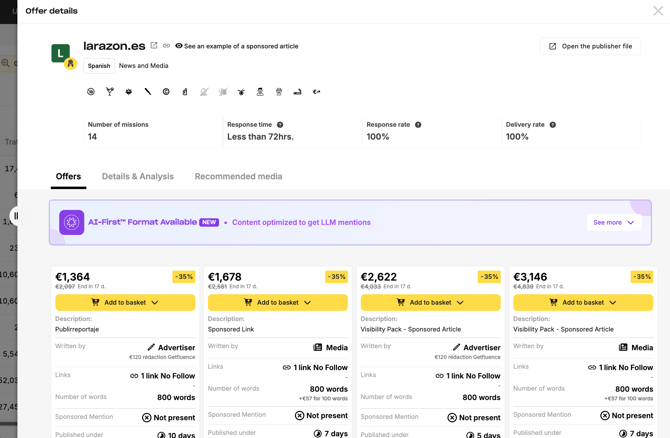Open the publisher file
Viewport: 670px width, 438px height.
click(x=590, y=46)
